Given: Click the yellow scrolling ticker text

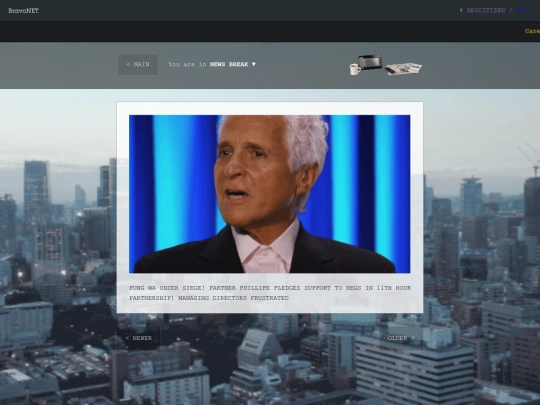Looking at the screenshot, I should [532, 31].
